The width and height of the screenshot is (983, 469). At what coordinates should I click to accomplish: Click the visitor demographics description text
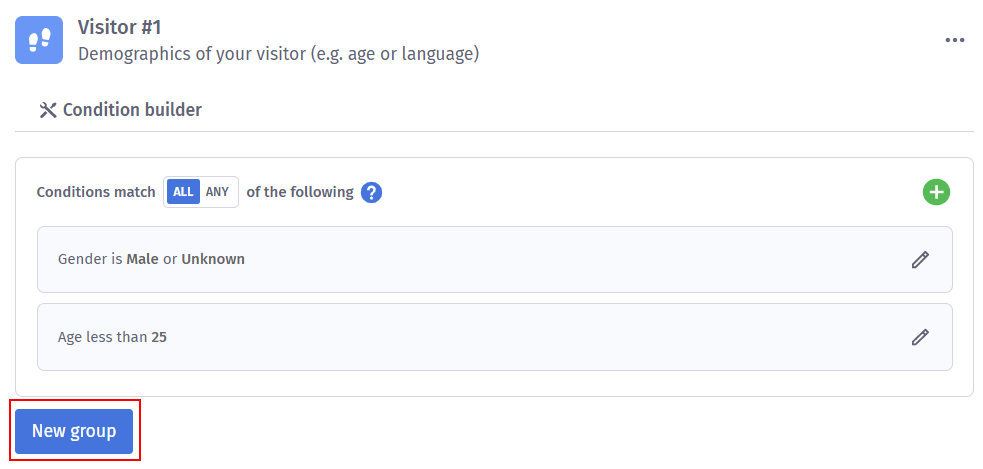278,53
